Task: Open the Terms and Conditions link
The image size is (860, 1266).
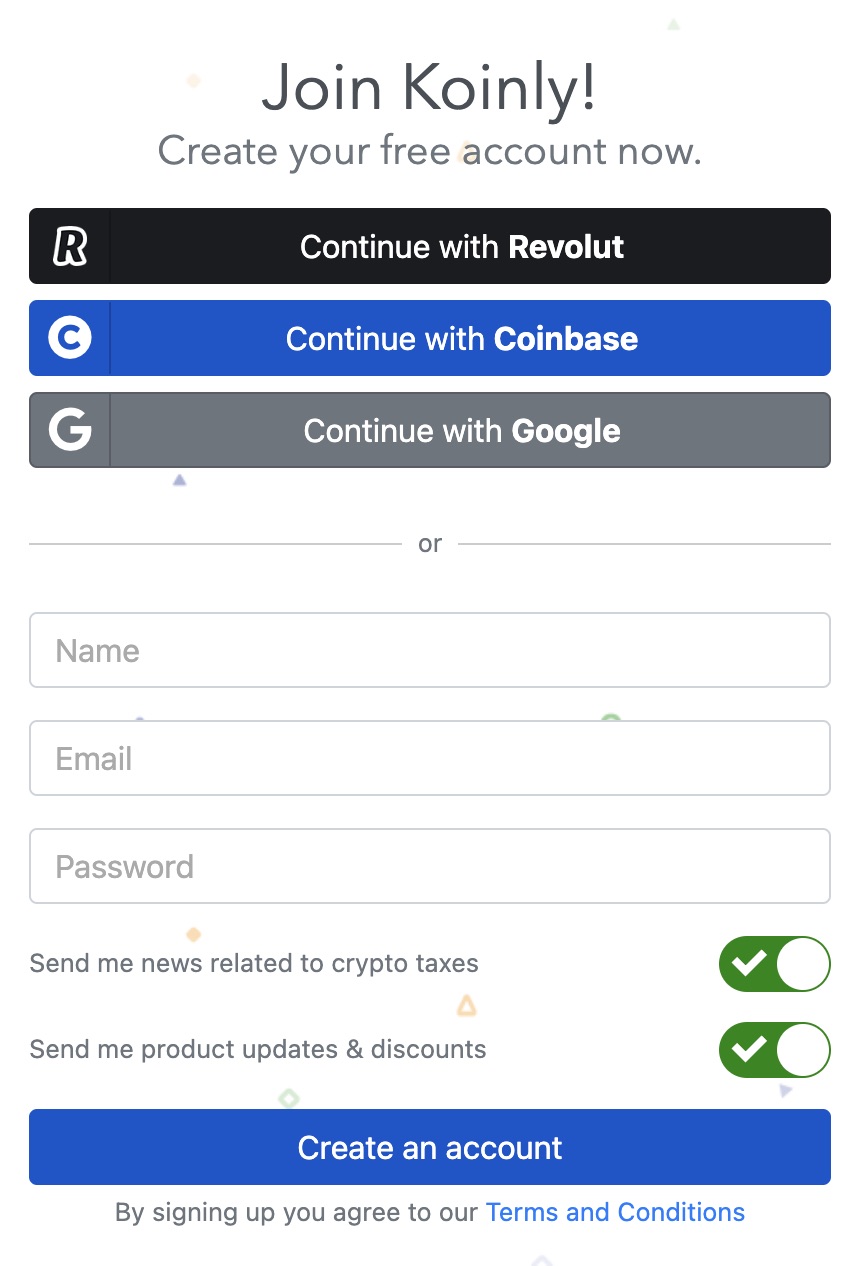Action: [615, 1212]
